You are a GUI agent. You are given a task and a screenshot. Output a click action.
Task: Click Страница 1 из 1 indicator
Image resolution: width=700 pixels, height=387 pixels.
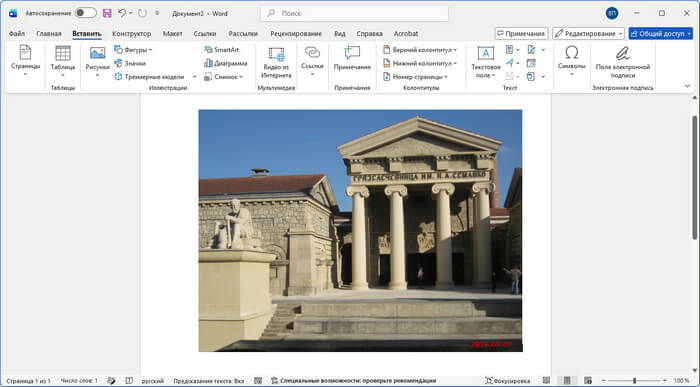tap(28, 381)
